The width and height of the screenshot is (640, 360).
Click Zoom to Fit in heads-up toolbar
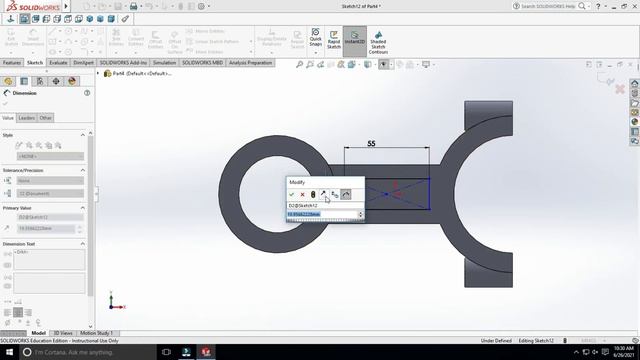pos(300,64)
